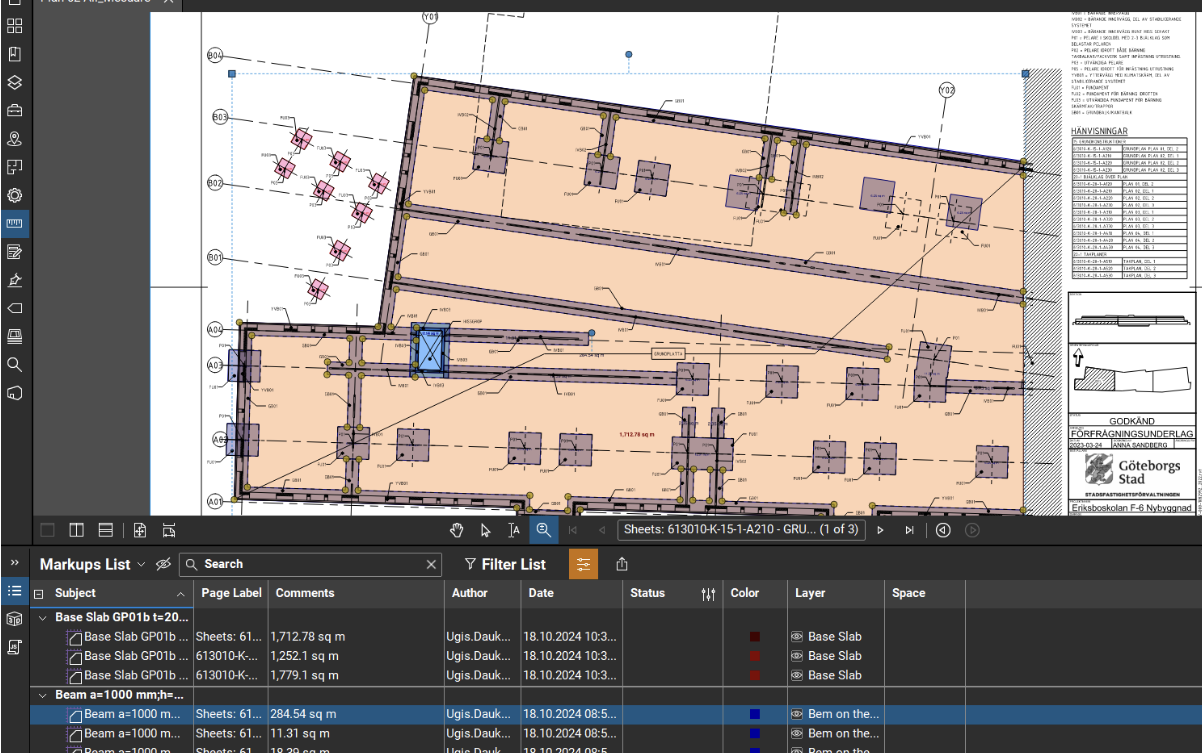Viewport: 1202px width, 753px height.
Task: Activate the Select Text tool
Action: [x=513, y=530]
